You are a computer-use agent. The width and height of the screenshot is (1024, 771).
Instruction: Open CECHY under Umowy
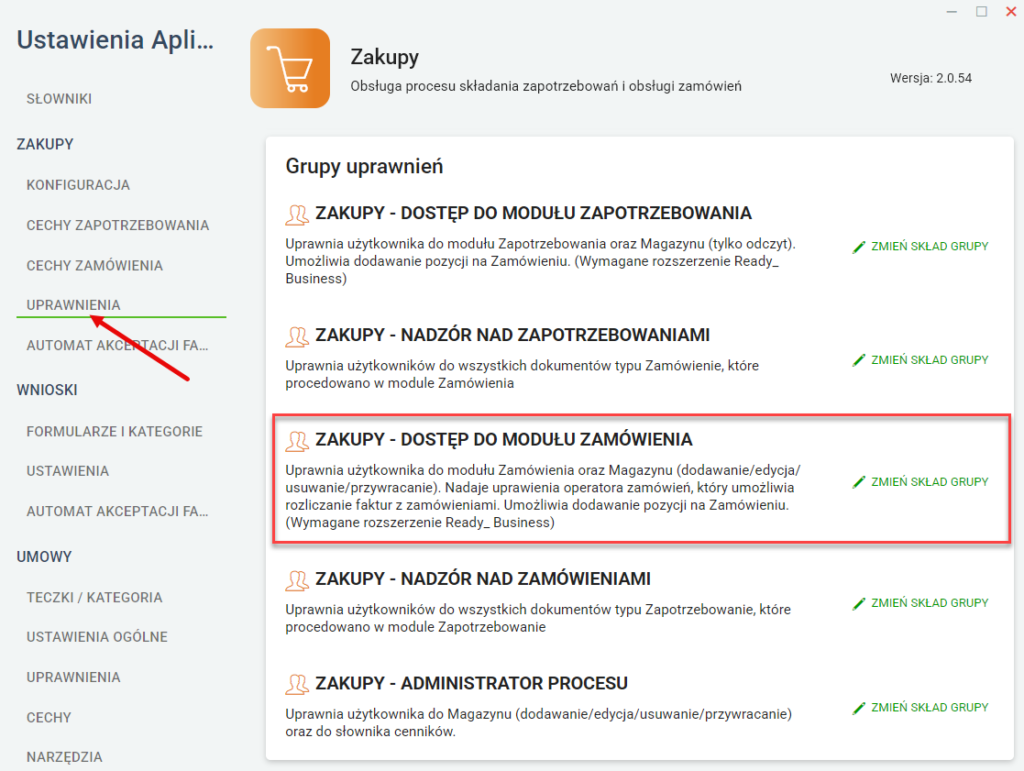tap(48, 717)
